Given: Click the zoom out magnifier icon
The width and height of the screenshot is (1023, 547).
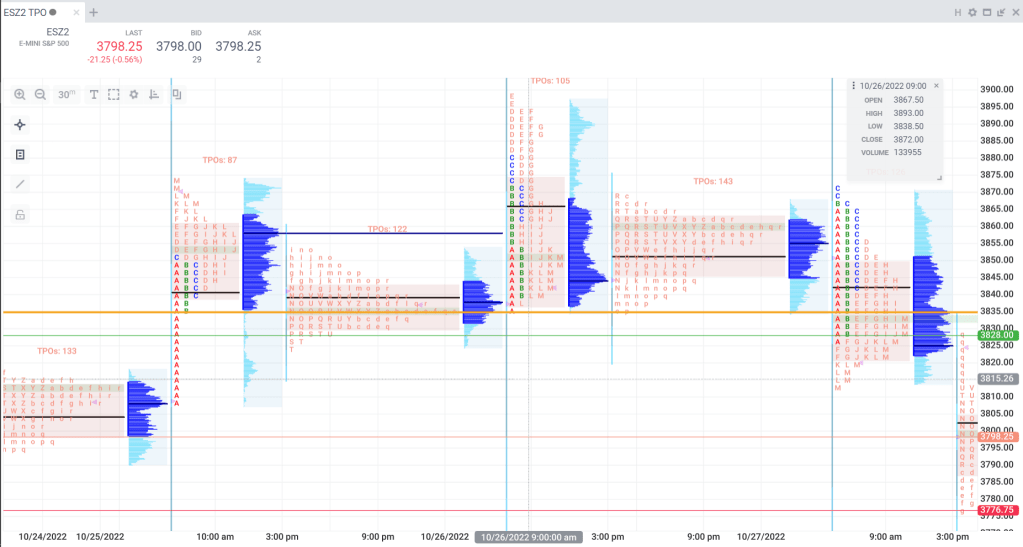Looking at the screenshot, I should click(40, 94).
